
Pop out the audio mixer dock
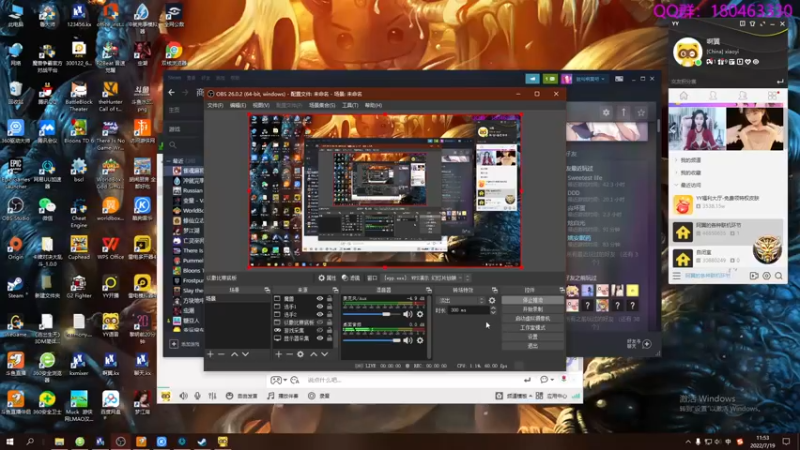pos(429,290)
